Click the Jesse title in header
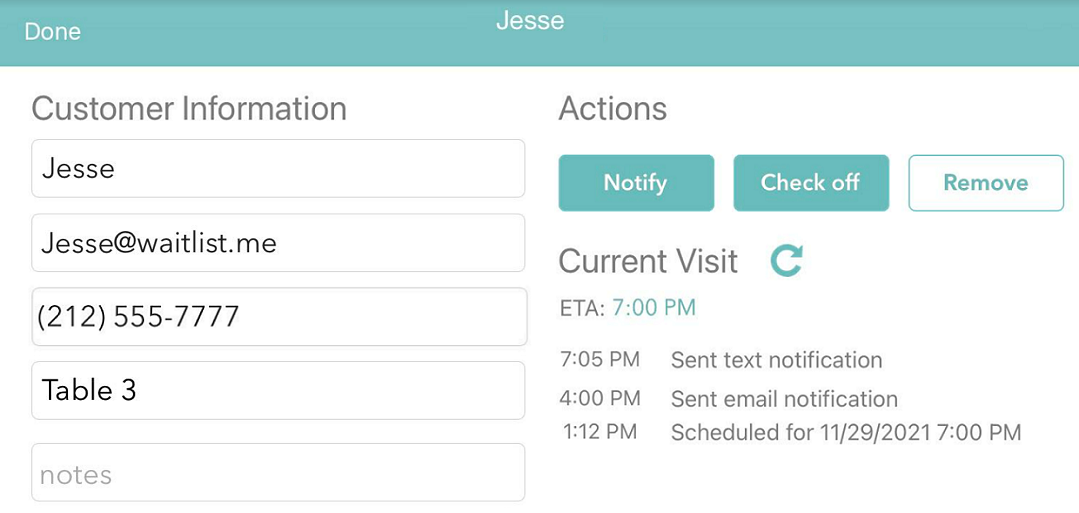1079x513 pixels. pyautogui.click(x=530, y=20)
